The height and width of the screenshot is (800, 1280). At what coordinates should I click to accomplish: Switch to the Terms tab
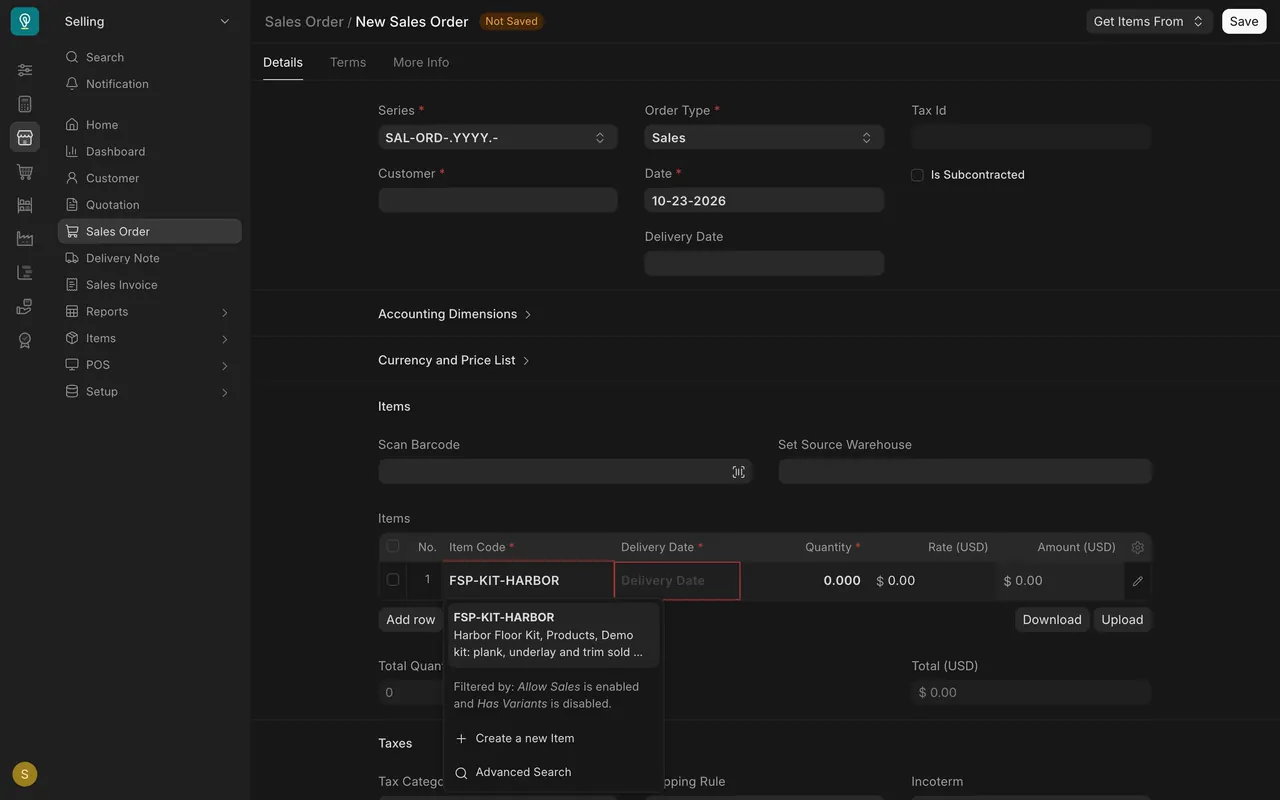point(348,62)
